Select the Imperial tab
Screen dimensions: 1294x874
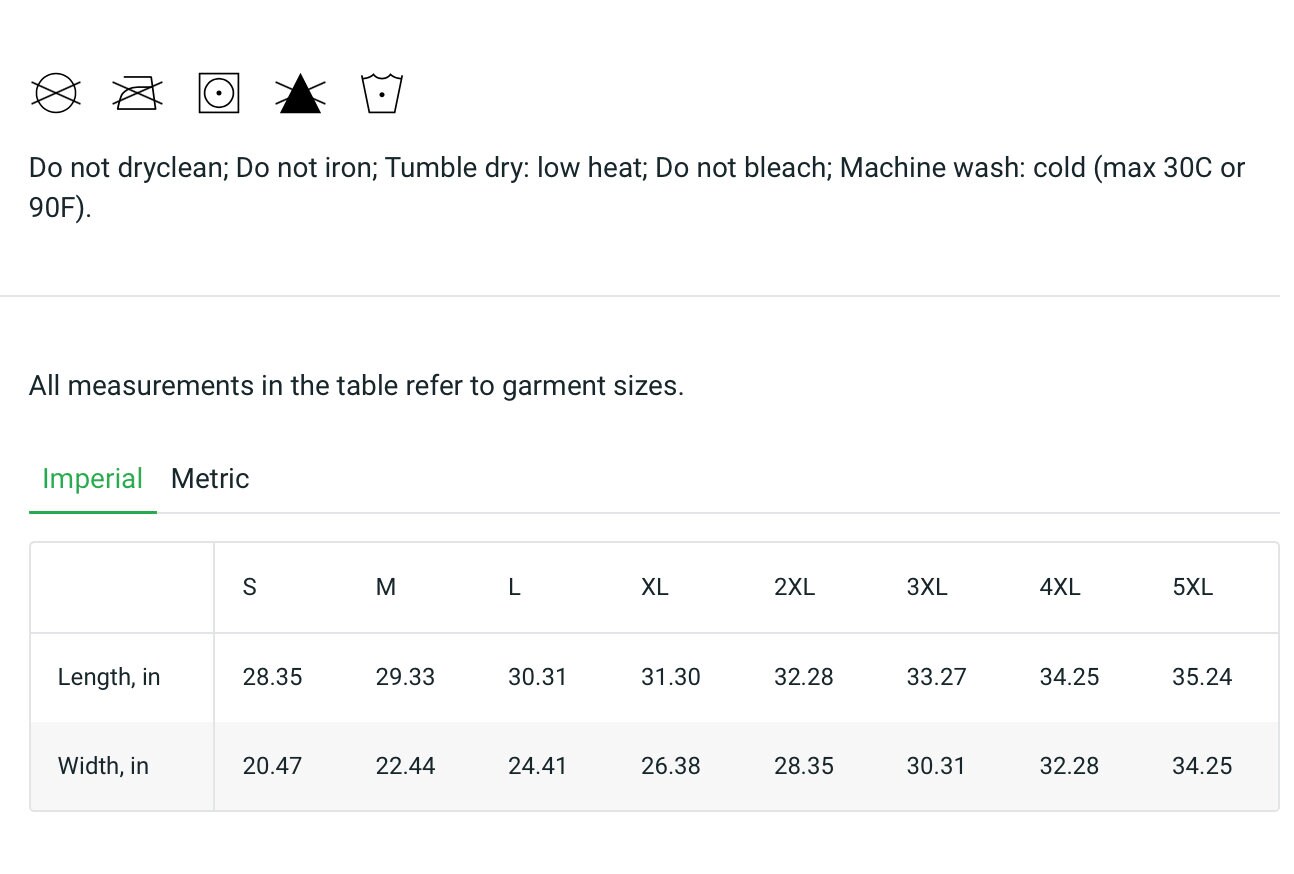[92, 478]
